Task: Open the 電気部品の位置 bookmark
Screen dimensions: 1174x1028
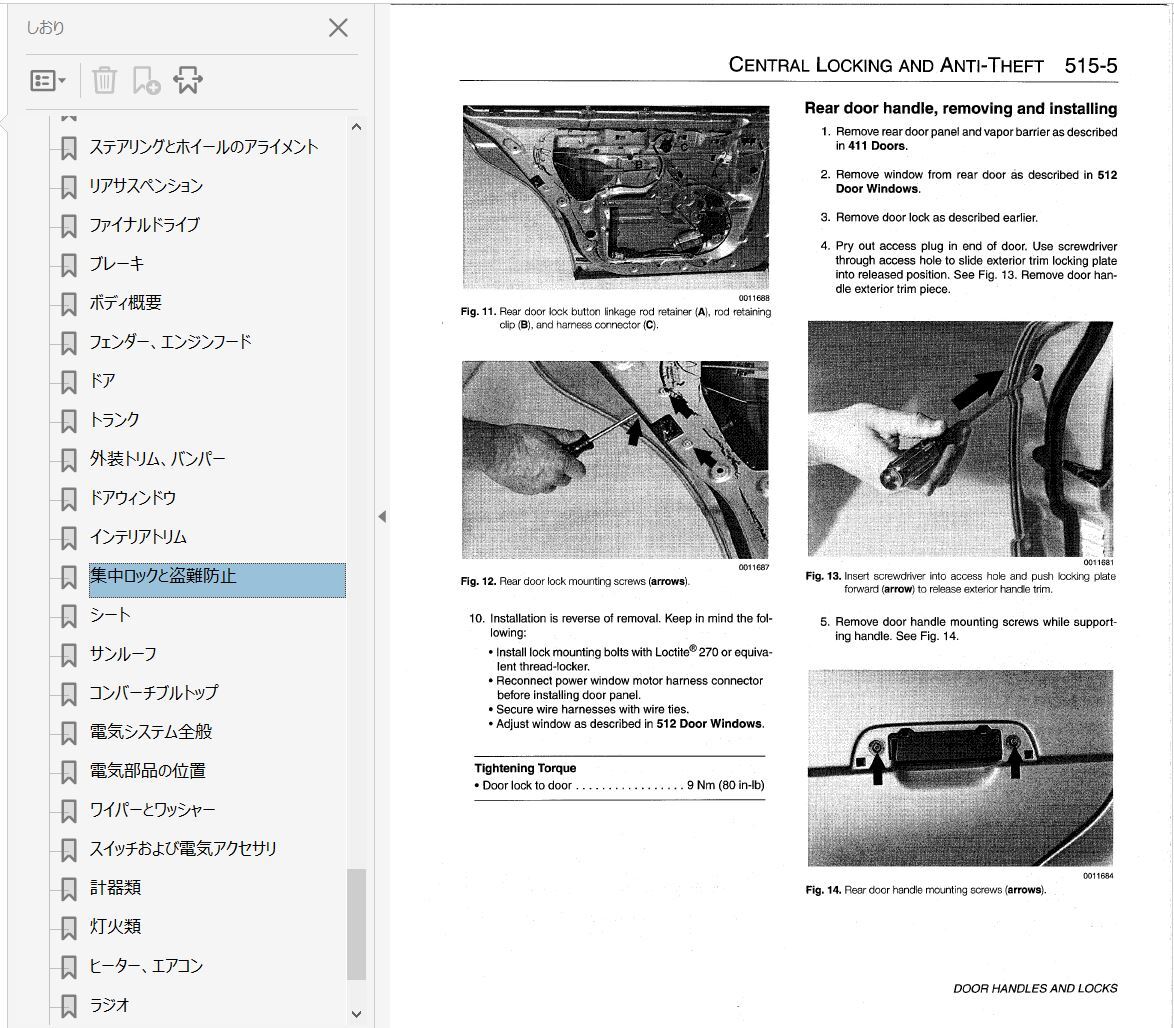Action: coord(147,770)
